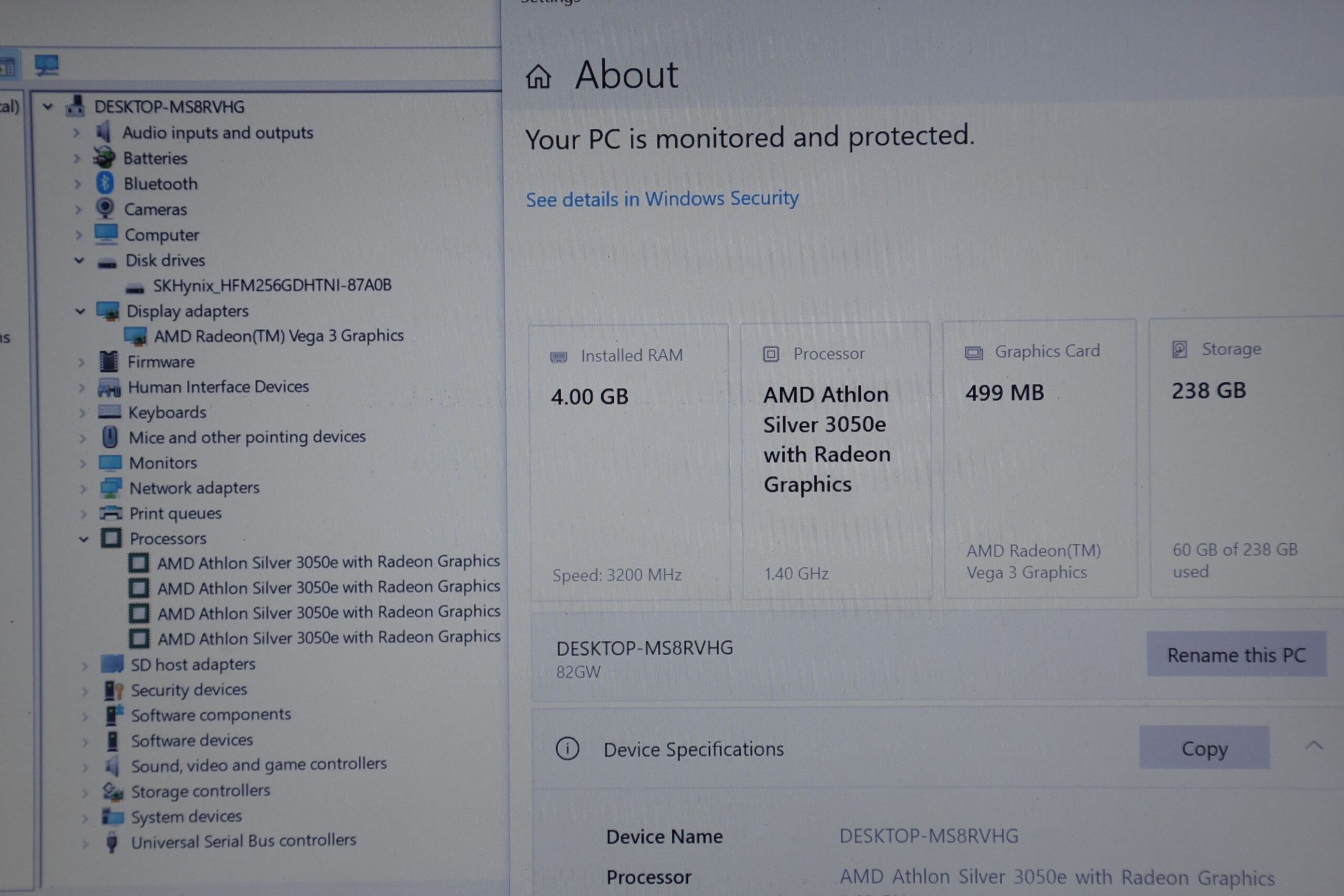Select AMD Radeon(TM) Vega 3 Graphics adapter
Screen dimensions: 1344x896
pos(279,335)
